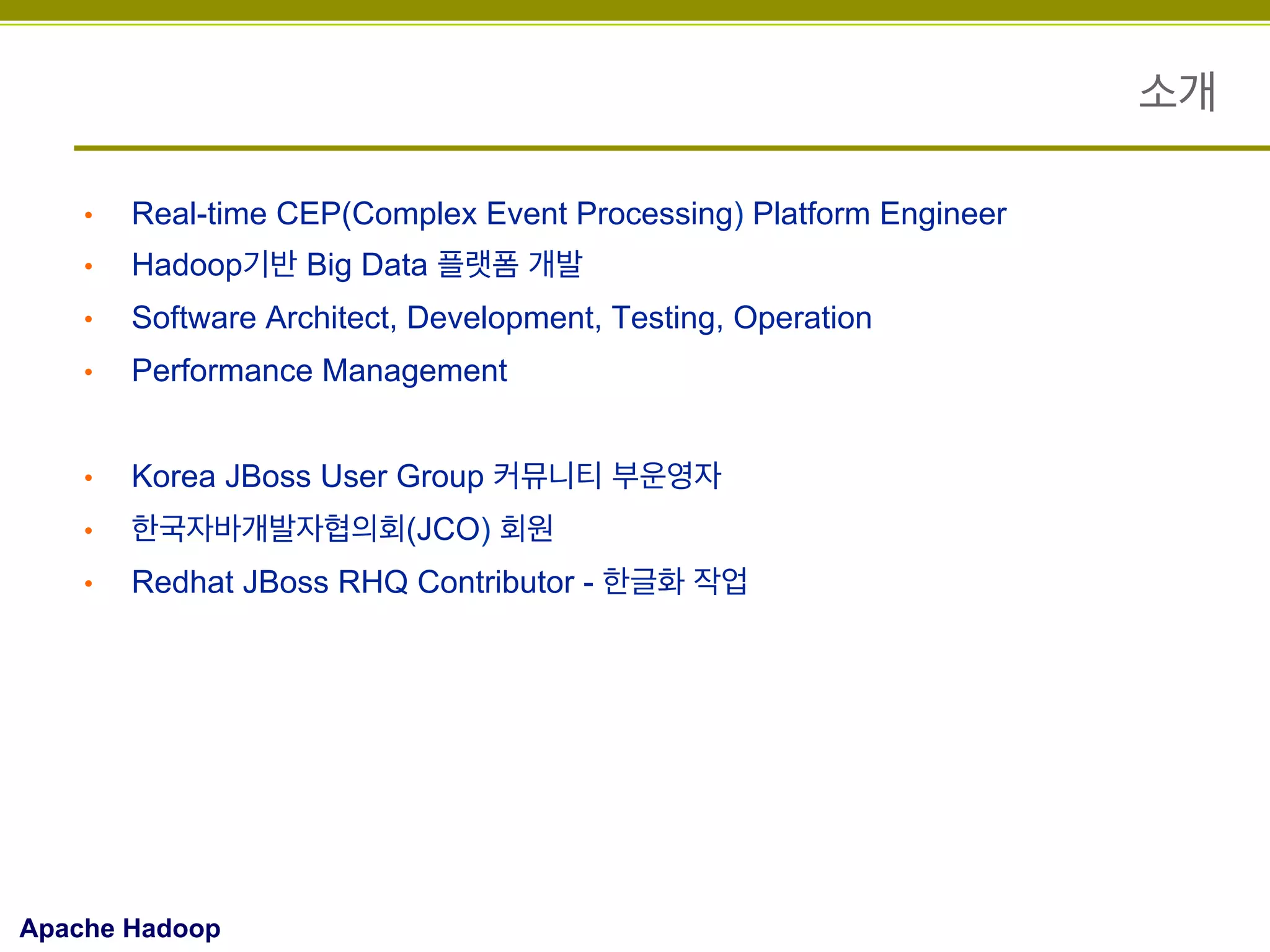Click the Software Architect, Development, Testing line

pyautogui.click(x=501, y=318)
